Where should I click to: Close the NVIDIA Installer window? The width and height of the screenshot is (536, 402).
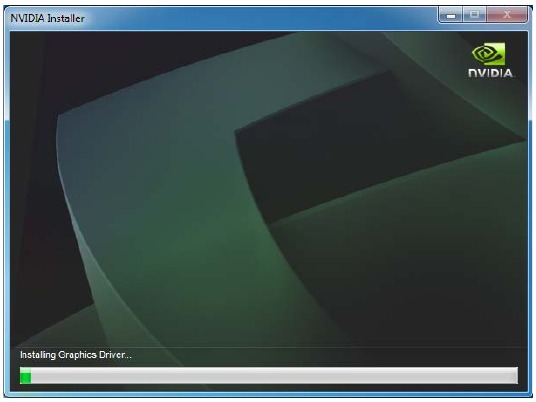click(x=507, y=15)
